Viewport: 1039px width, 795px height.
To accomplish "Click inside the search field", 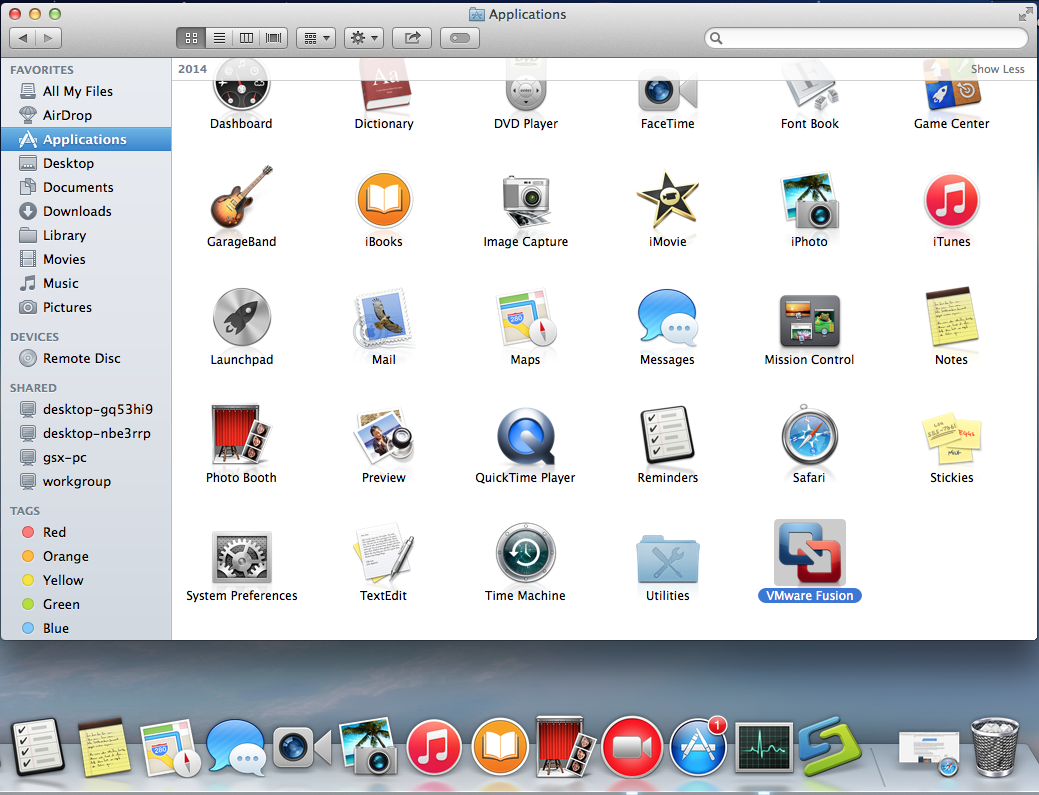I will [865, 37].
